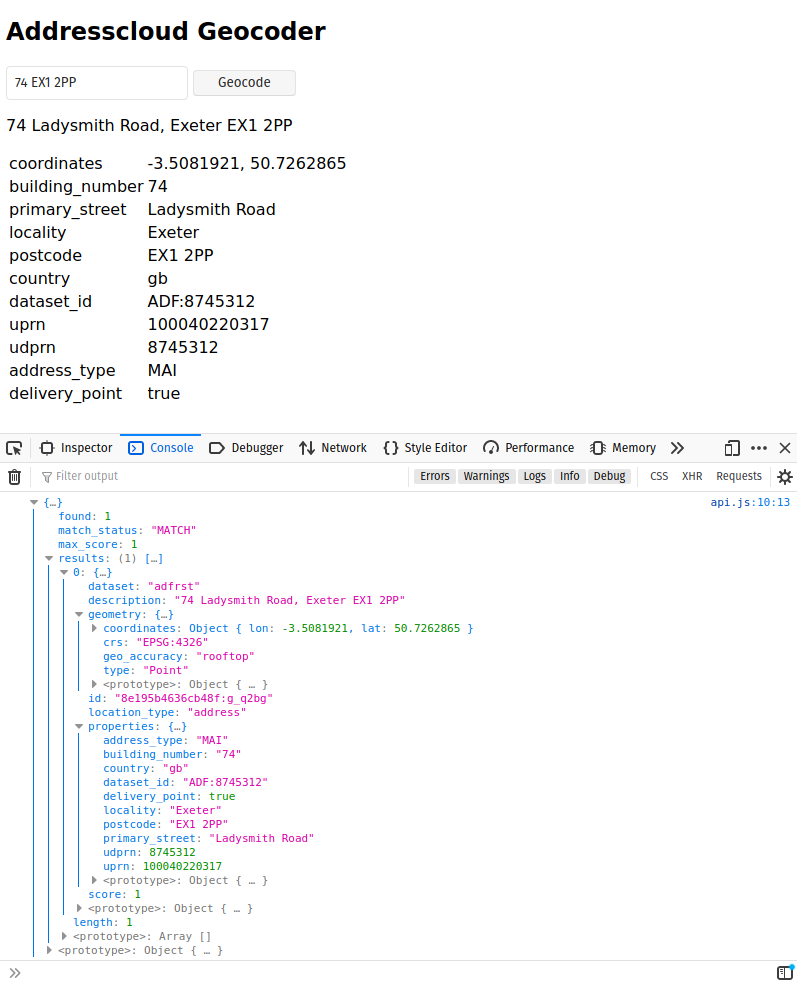Collapse the geometry object
The height and width of the screenshot is (990, 797).
79,614
